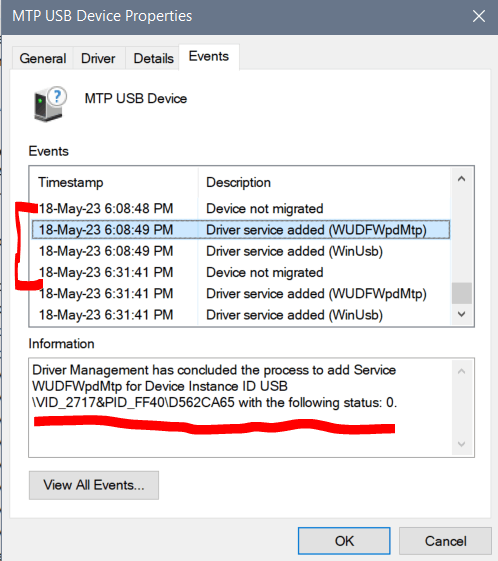Screen dimensions: 498x561
Task: Select the 6:08:48 PM Device not migrated event
Action: pos(241,209)
